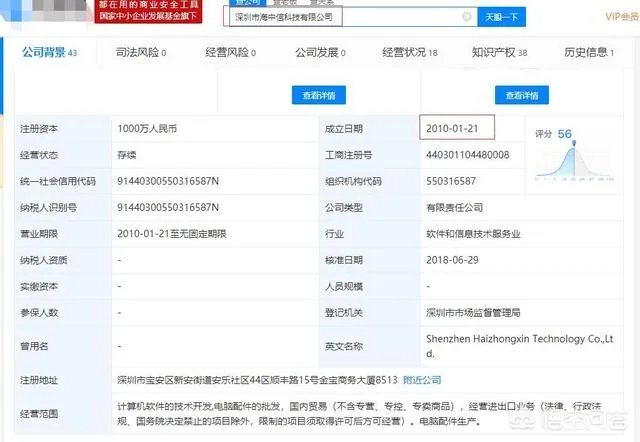Click the 英文名称 label cell
The height and width of the screenshot is (442, 640).
369,346
